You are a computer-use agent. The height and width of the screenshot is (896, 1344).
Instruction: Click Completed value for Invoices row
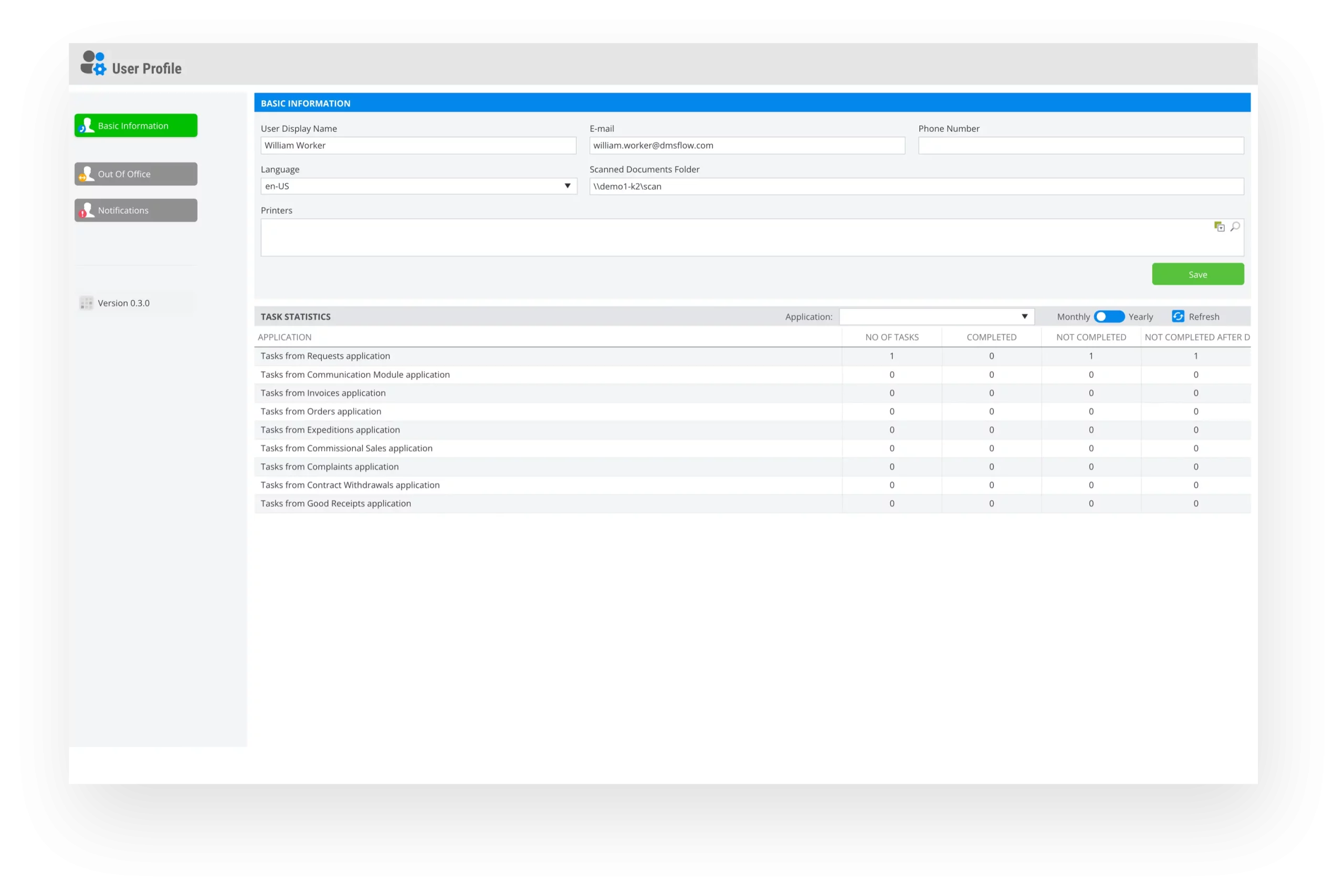click(x=991, y=393)
